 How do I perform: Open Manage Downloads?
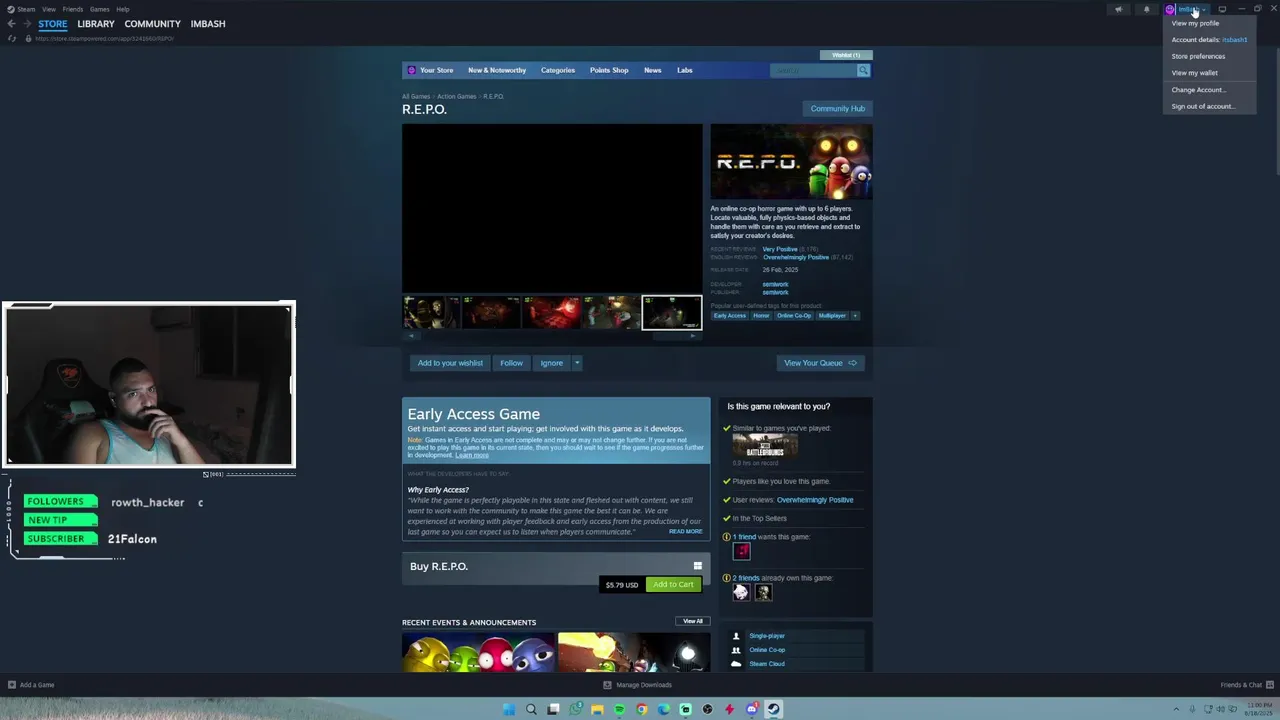point(638,685)
